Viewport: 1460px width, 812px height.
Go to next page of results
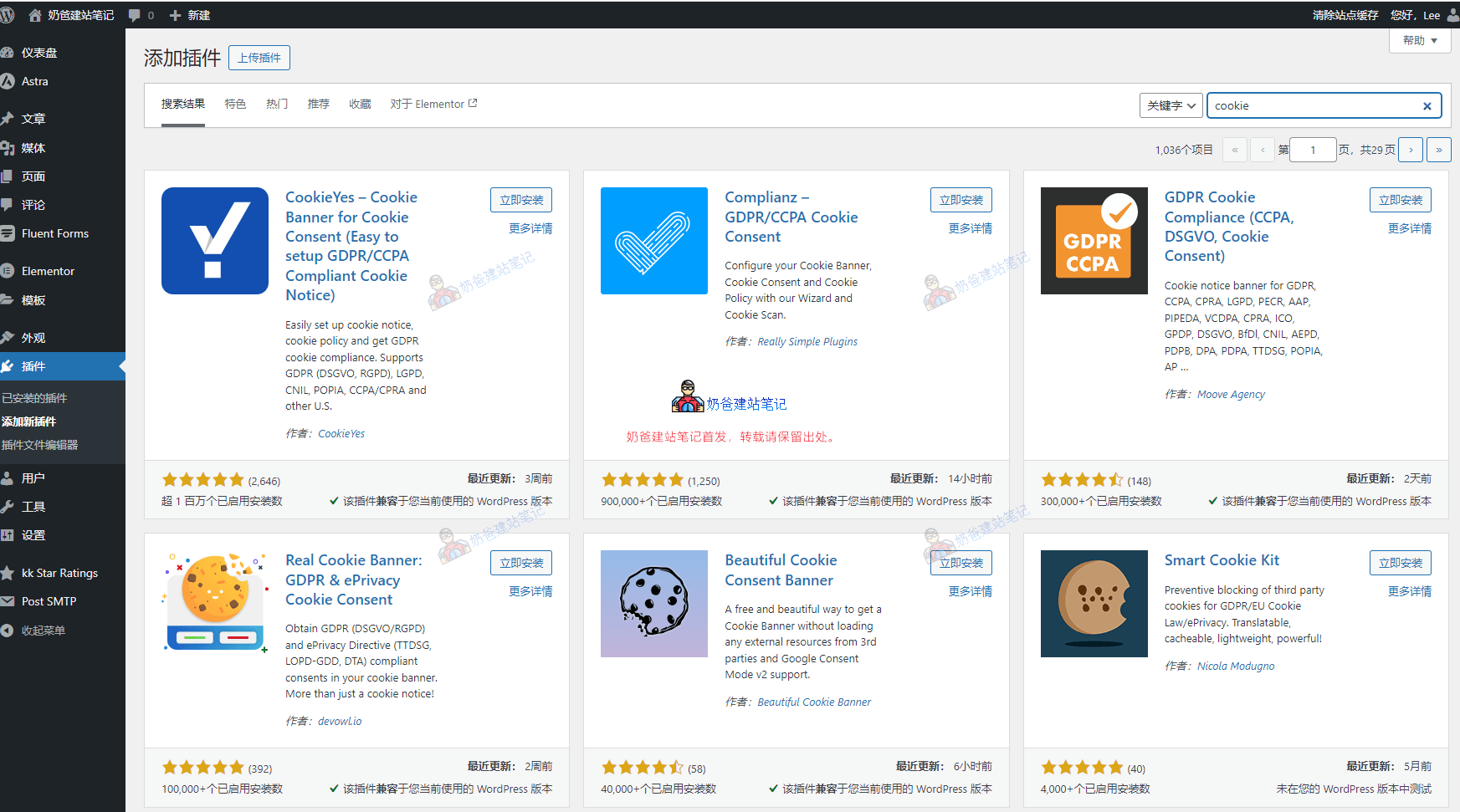point(1411,150)
